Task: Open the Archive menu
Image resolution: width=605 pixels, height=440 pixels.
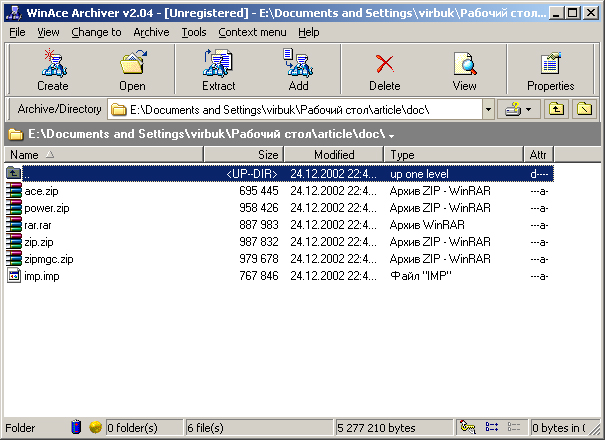Action: (151, 32)
